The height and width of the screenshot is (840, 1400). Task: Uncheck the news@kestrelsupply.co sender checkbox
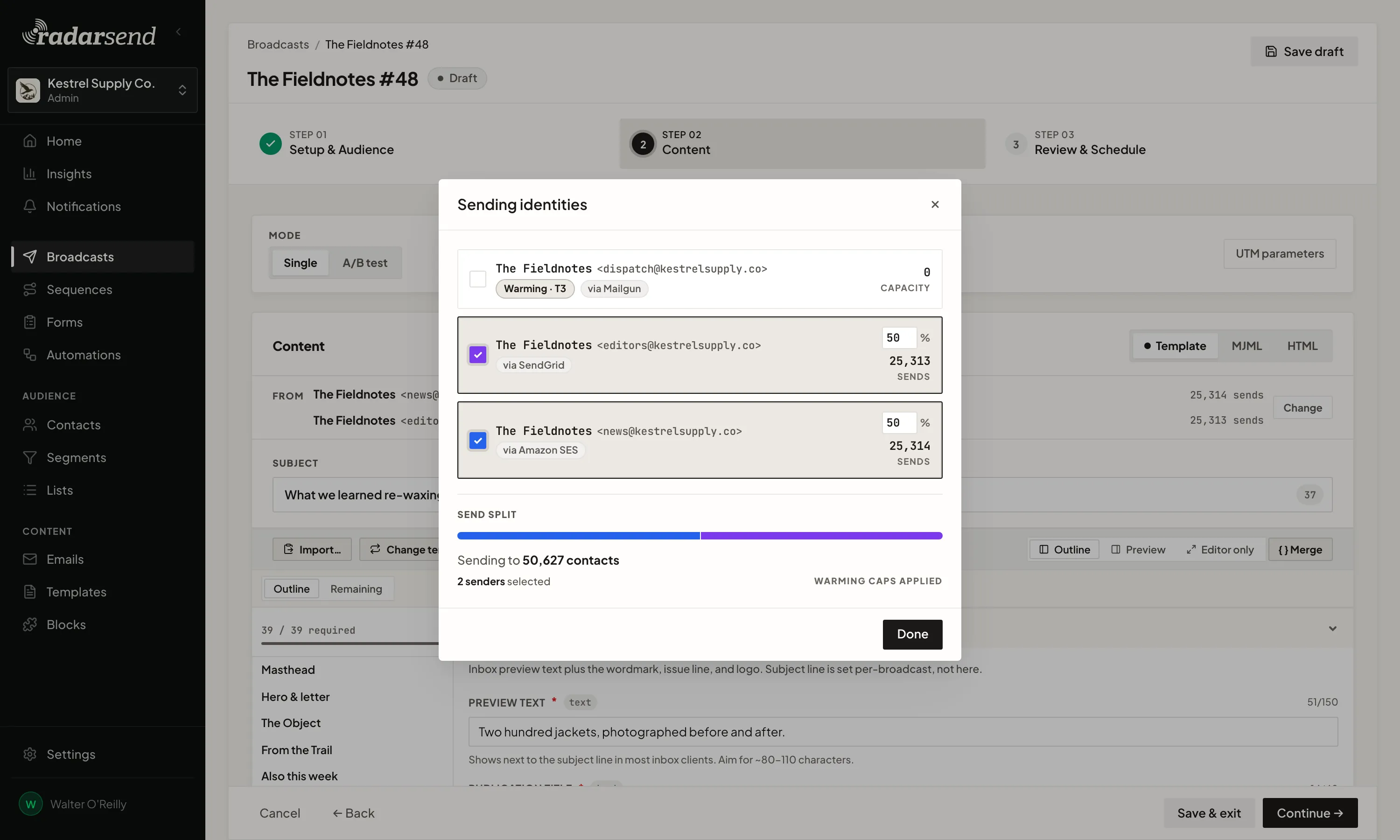click(x=477, y=441)
